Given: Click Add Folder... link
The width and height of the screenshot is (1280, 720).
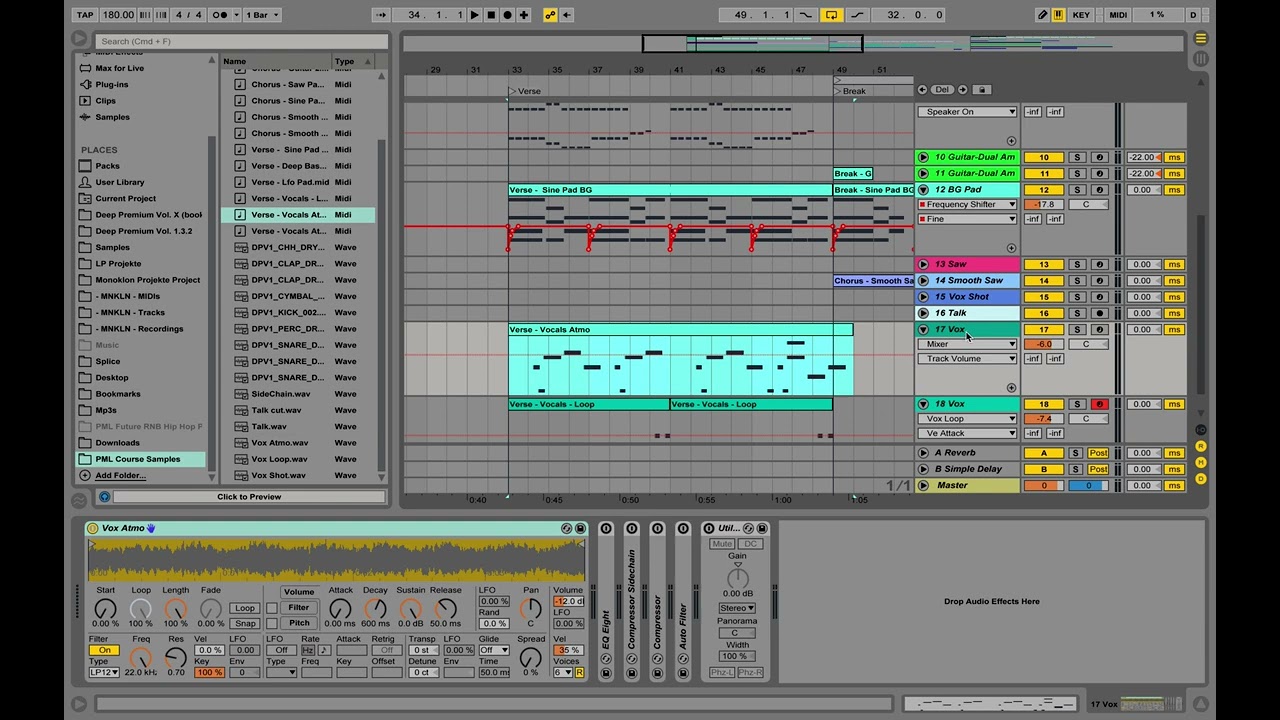Looking at the screenshot, I should coord(120,475).
